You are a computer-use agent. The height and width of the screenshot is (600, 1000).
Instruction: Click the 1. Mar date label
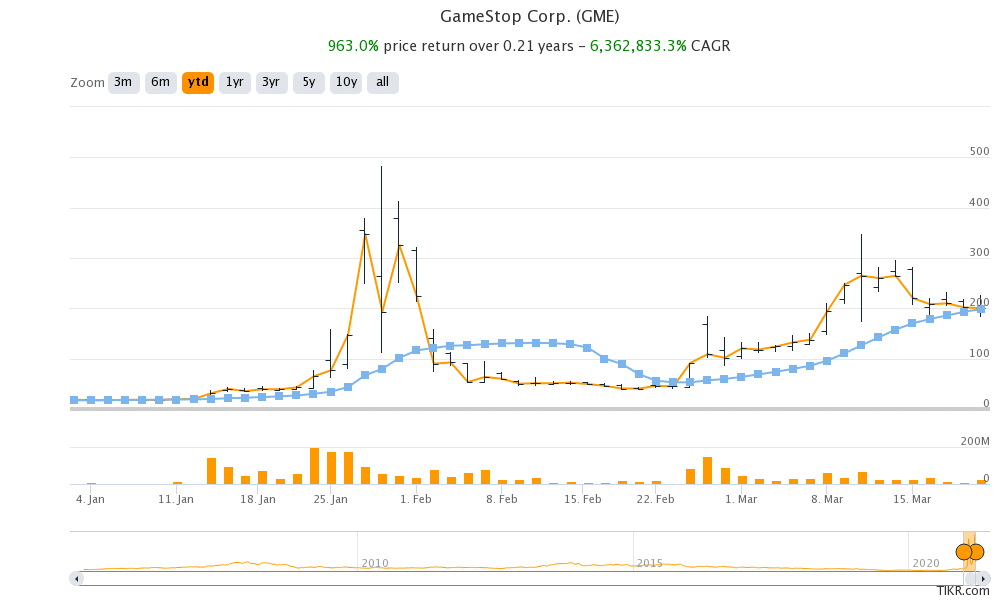coord(741,499)
